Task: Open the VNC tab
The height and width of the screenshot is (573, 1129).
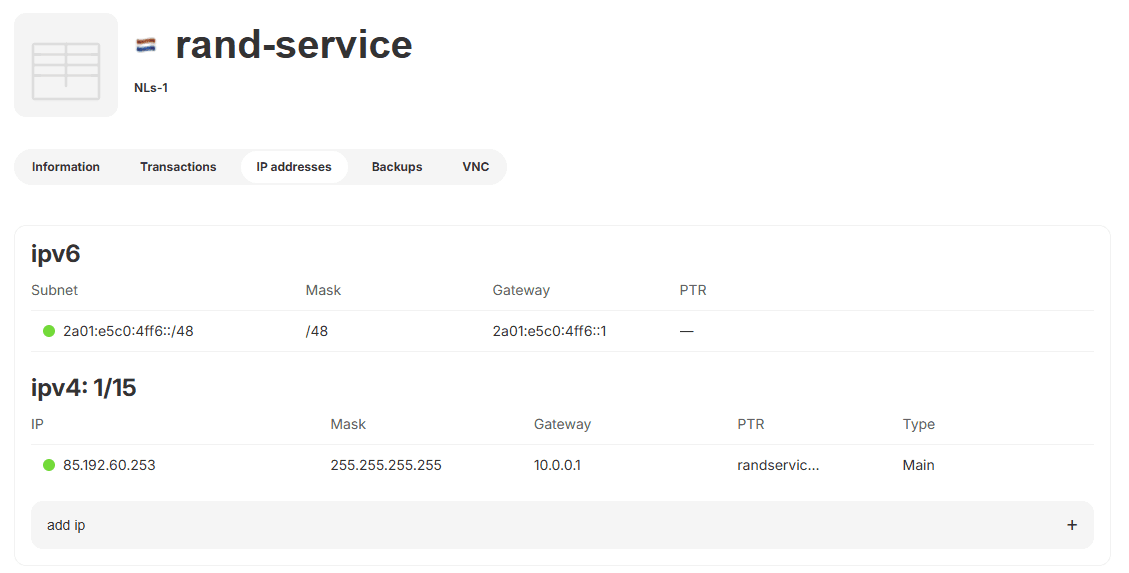Action: point(476,167)
